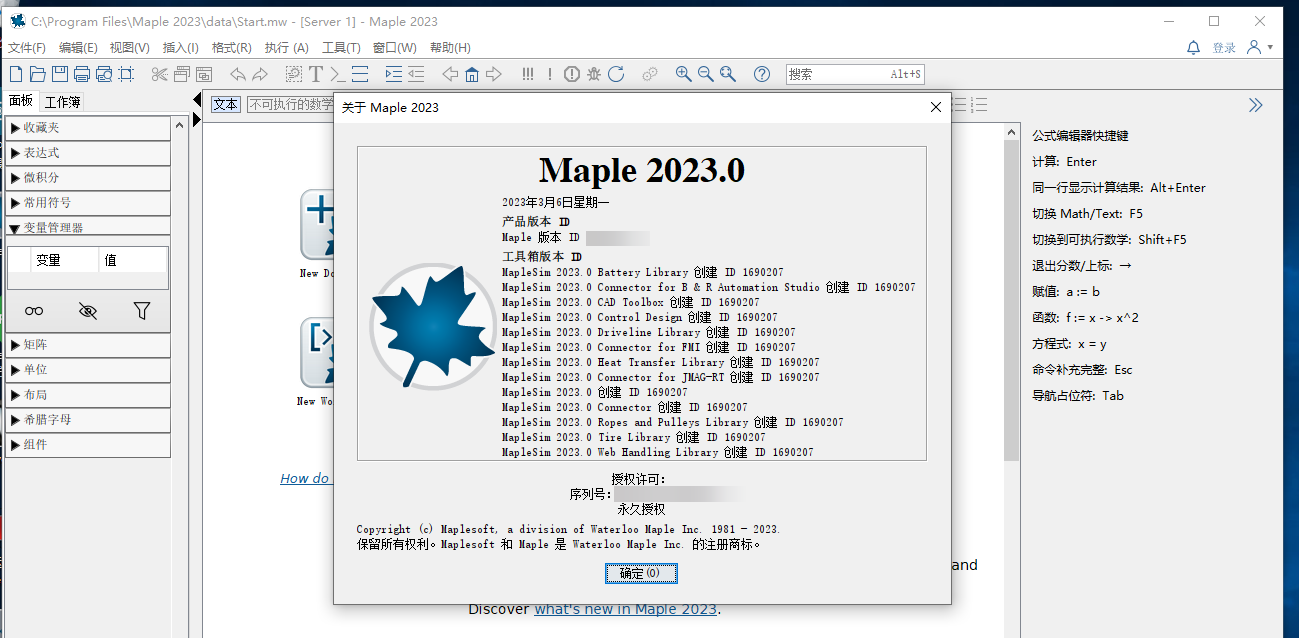Viewport: 1299px width, 638px height.
Task: Click the glasses icon in variable manager
Action: [x=34, y=311]
